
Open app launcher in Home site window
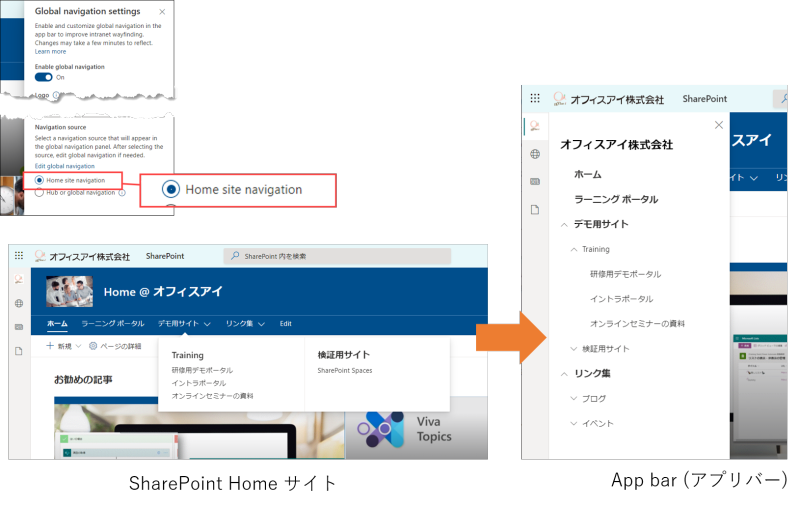pos(19,256)
